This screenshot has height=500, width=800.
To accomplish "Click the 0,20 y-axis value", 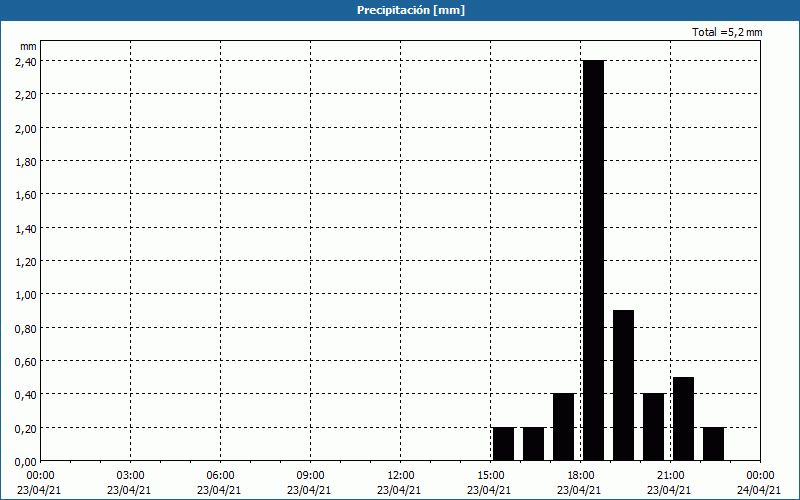I will 26,429.
